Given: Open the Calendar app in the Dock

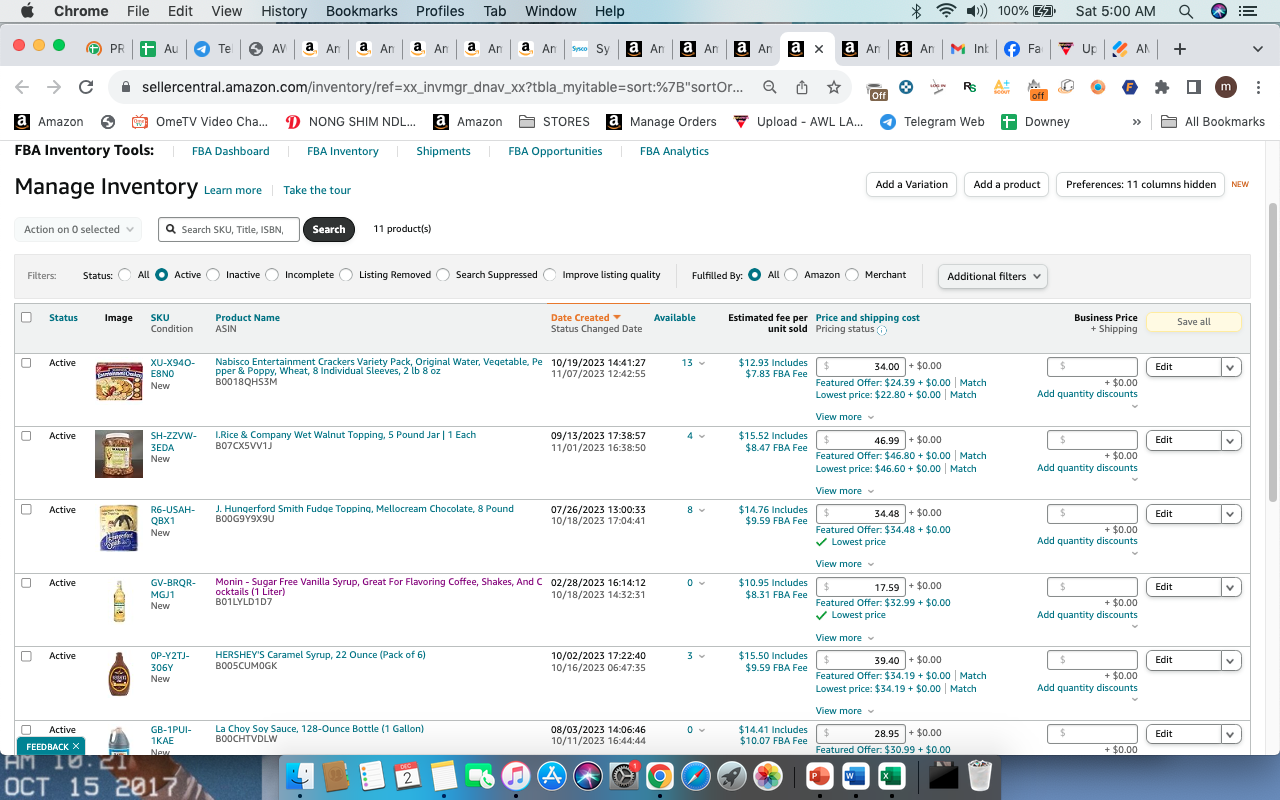Looking at the screenshot, I should tap(407, 775).
